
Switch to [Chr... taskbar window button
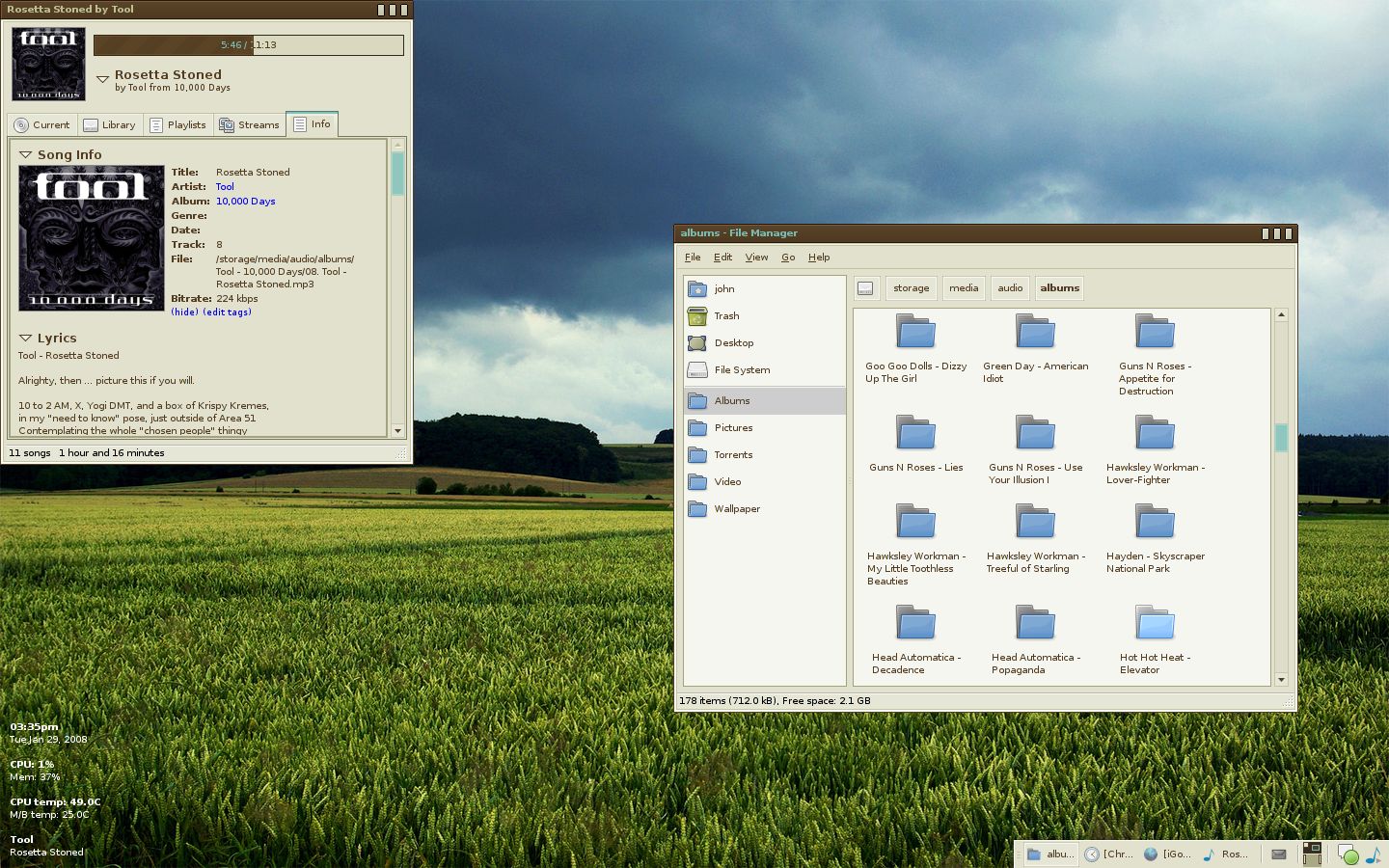[1108, 854]
